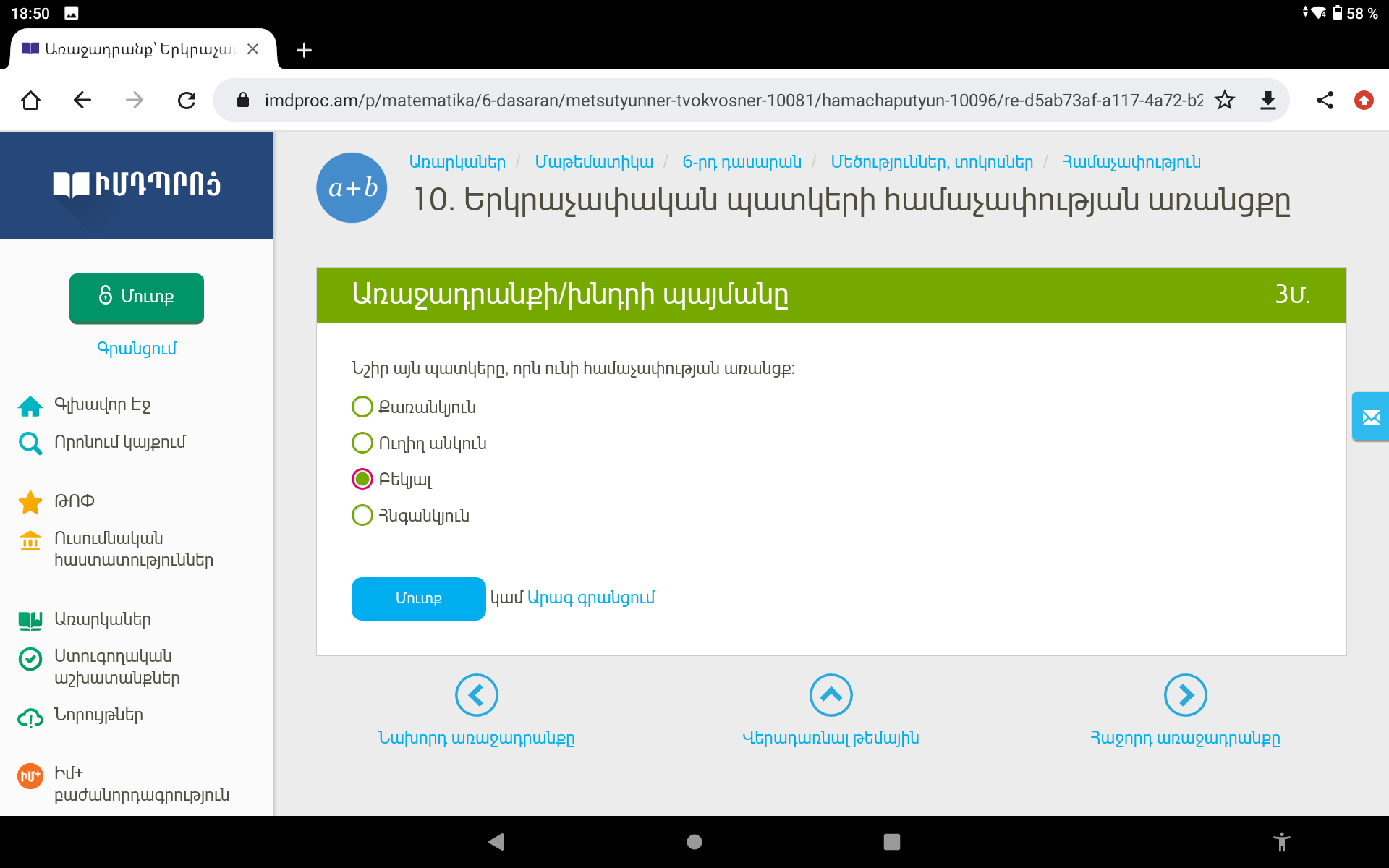Click the Արագ գրանցում link

(x=591, y=597)
